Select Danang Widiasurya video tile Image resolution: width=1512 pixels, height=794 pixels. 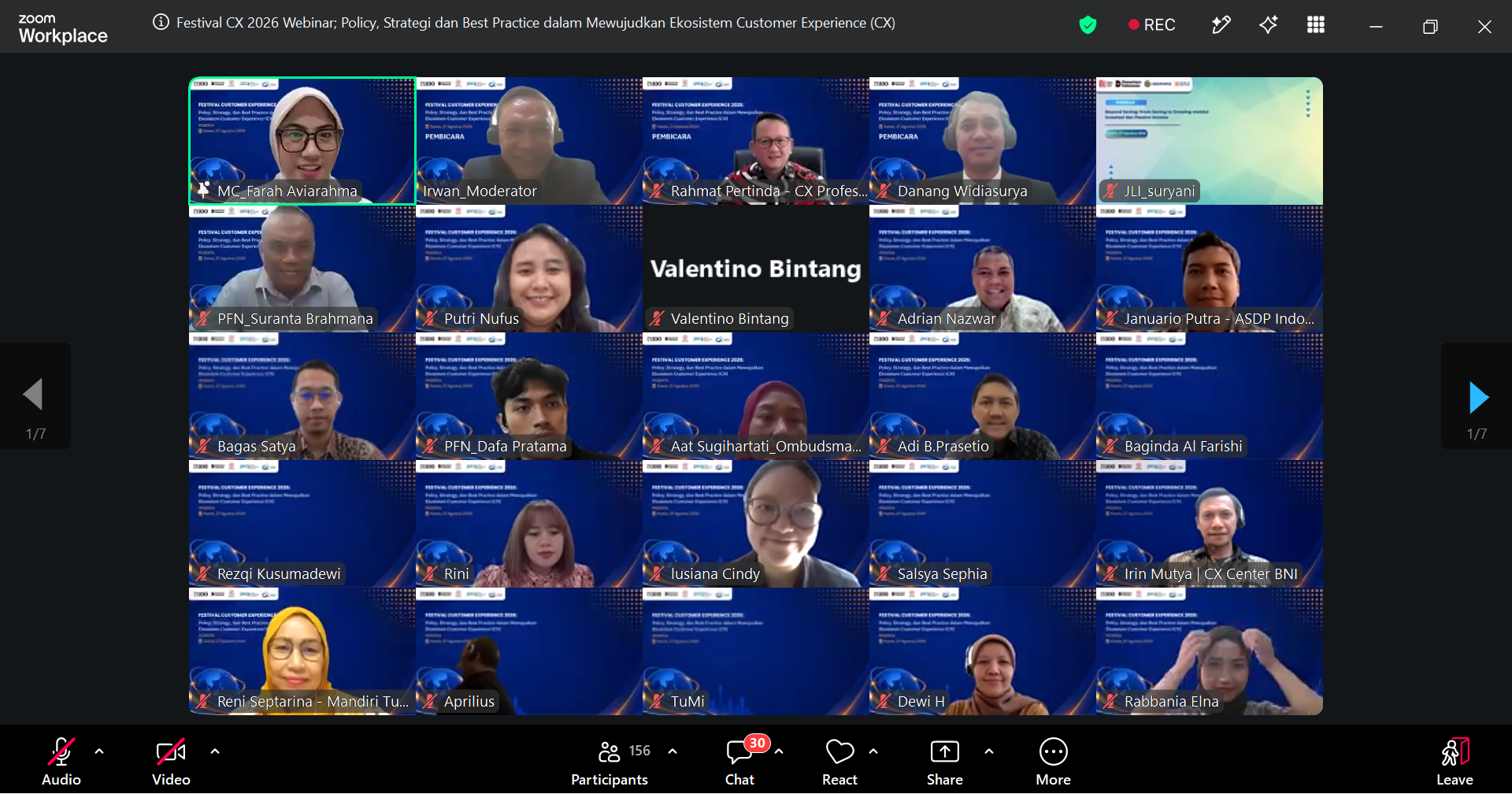point(983,141)
